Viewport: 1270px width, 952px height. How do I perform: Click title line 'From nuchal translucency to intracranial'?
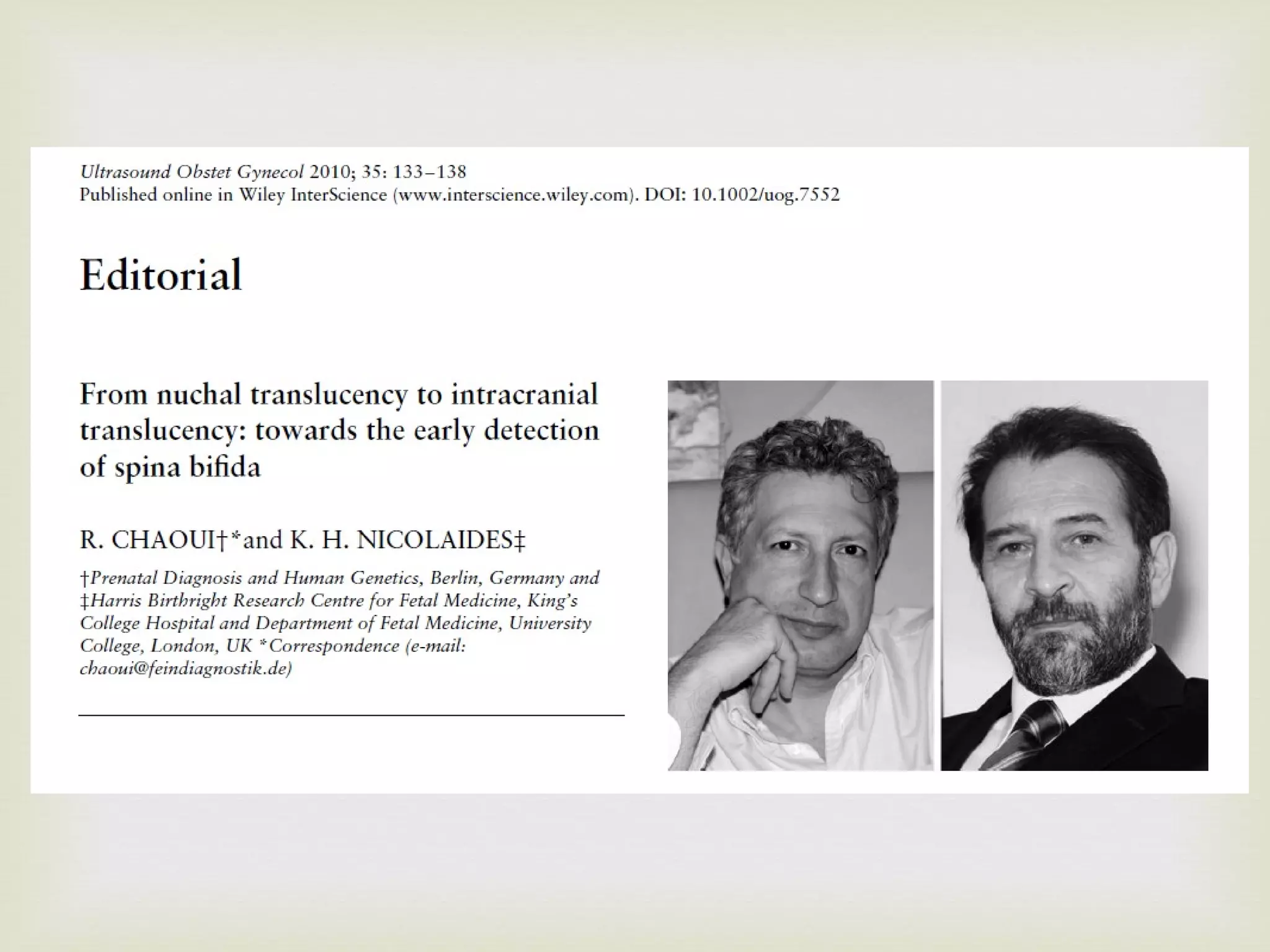pos(339,394)
